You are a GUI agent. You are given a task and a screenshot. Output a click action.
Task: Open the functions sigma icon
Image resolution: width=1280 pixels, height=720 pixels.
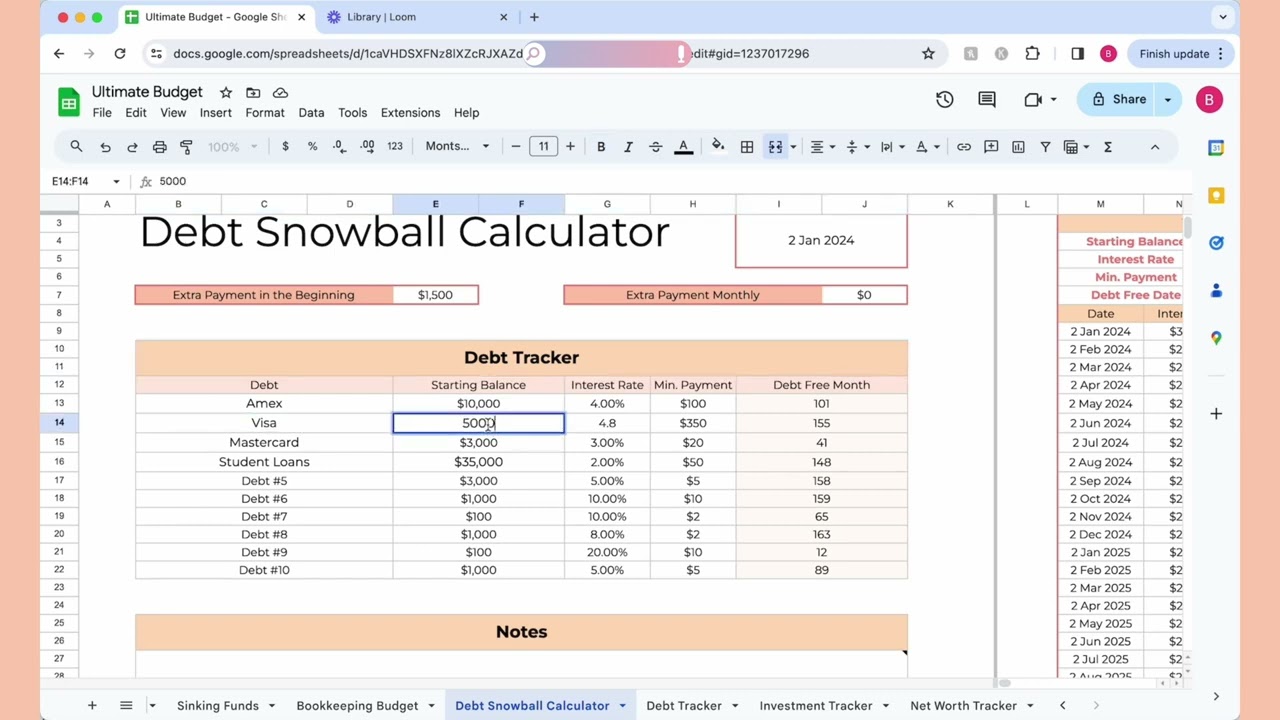[x=1107, y=147]
